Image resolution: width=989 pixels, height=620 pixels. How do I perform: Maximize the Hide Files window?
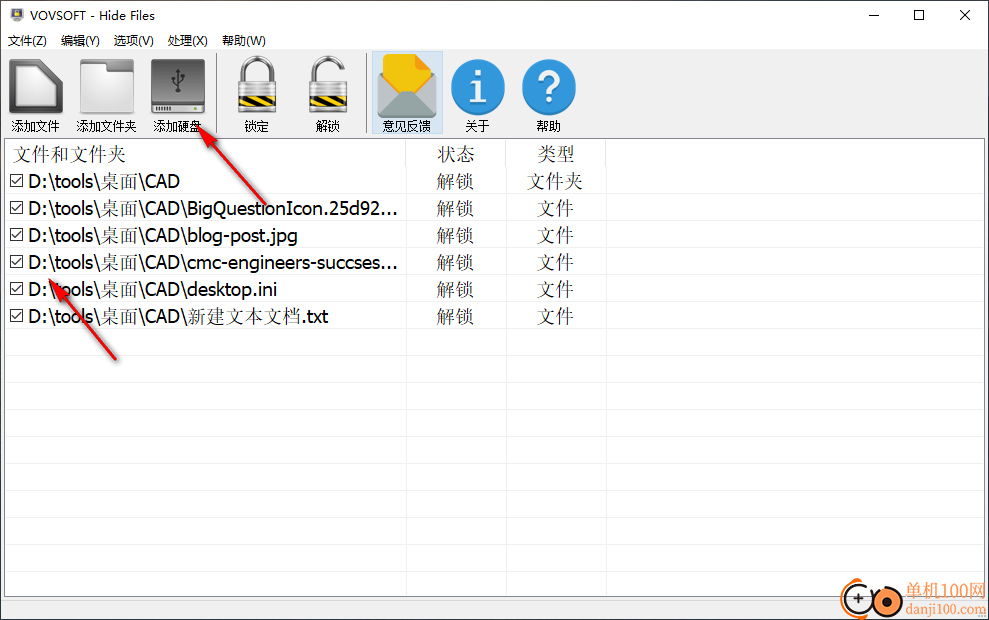919,15
